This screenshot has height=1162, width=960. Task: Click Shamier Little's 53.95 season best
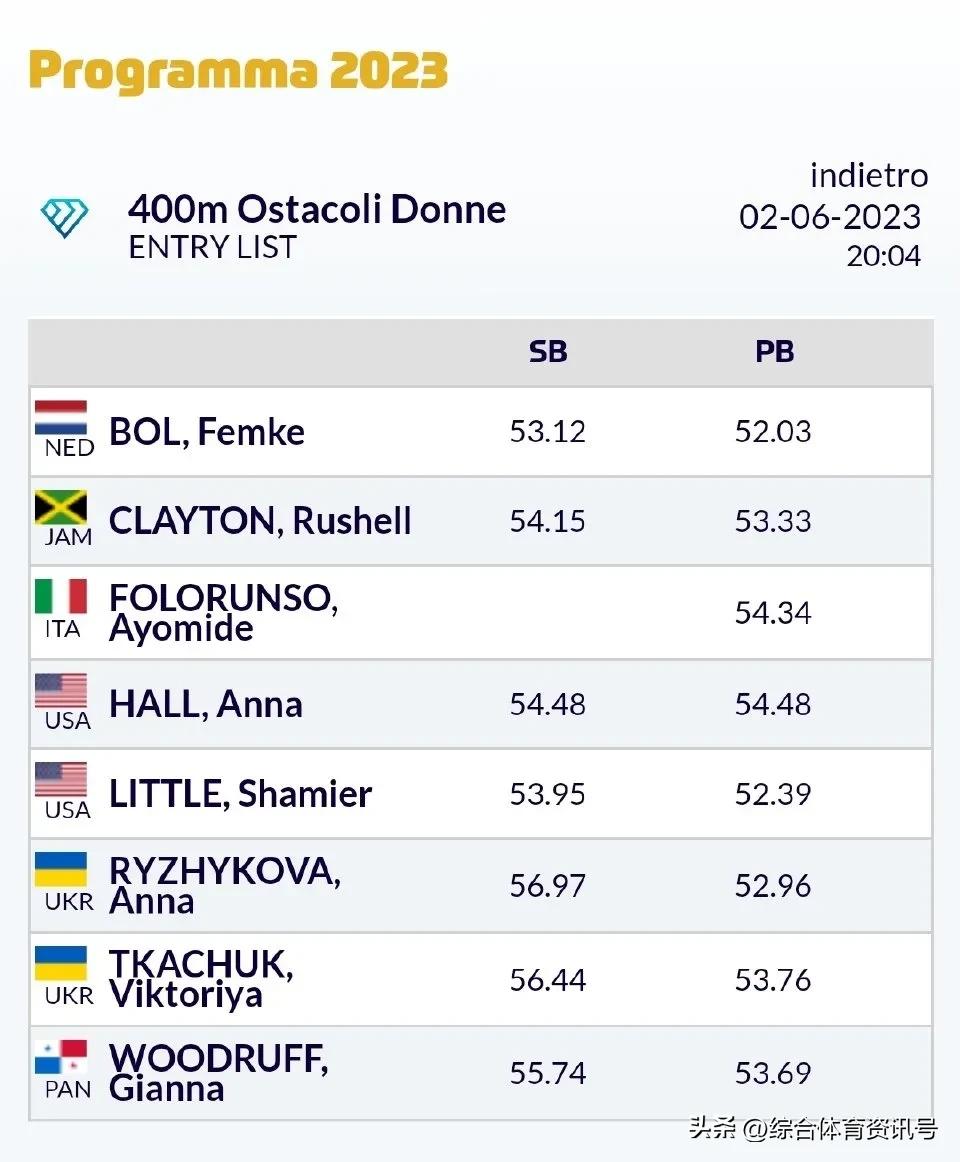pyautogui.click(x=548, y=795)
